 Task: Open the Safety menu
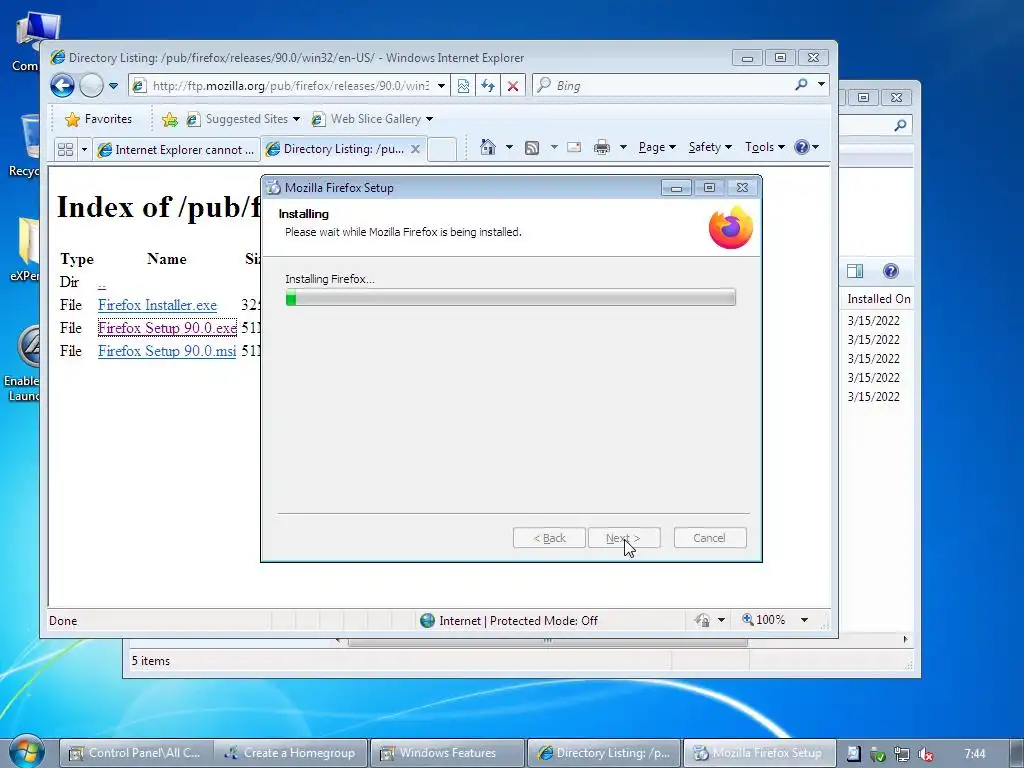tap(710, 147)
